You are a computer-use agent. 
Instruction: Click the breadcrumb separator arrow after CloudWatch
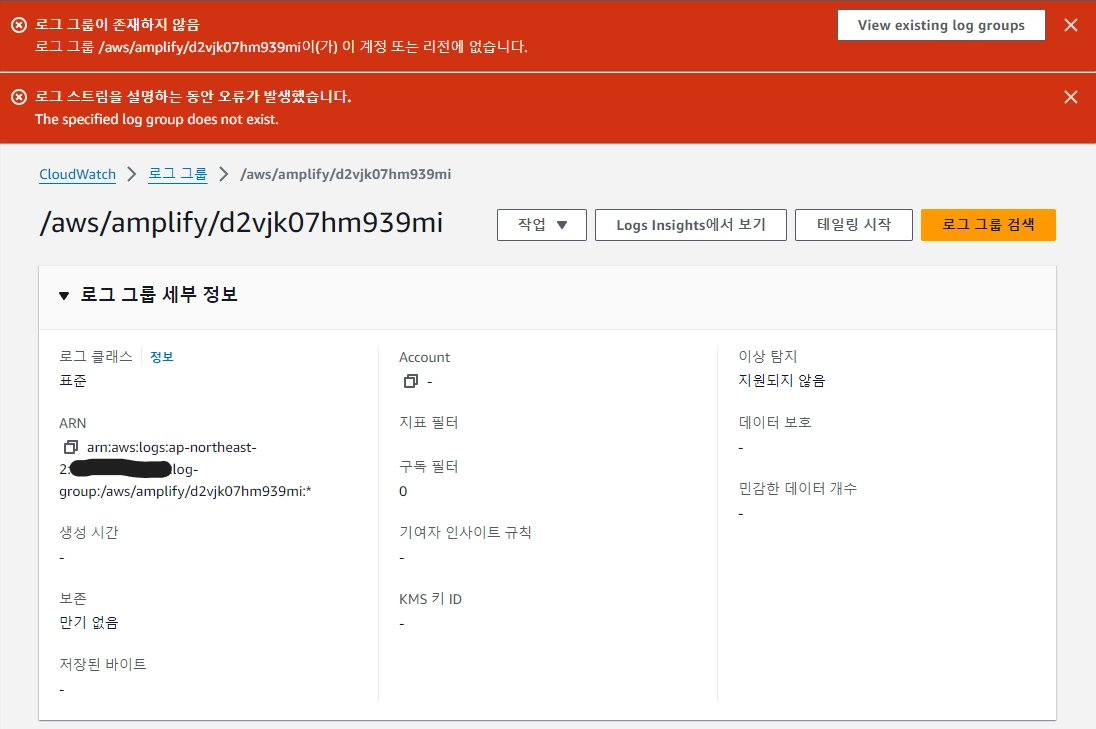131,174
